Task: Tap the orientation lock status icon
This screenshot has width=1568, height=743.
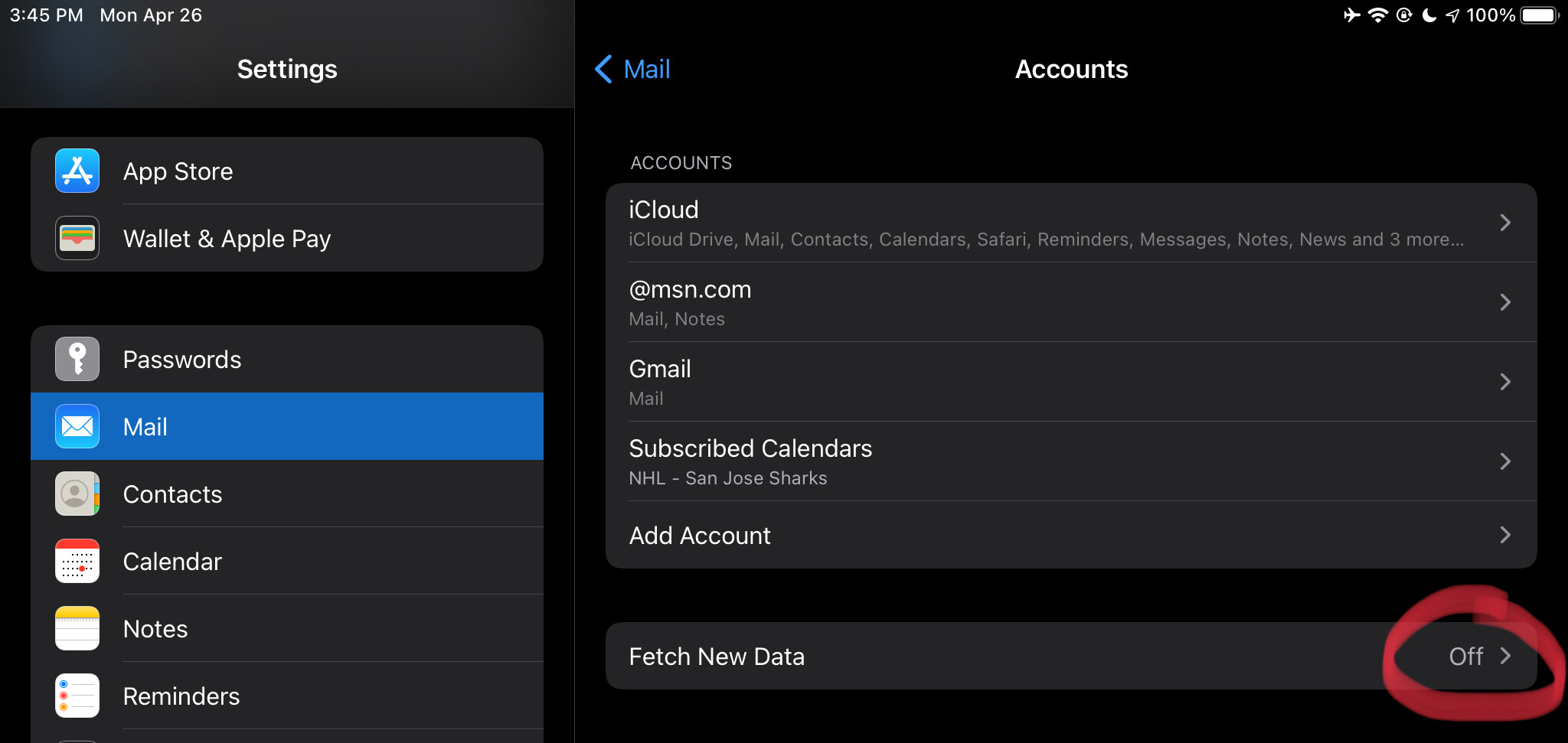Action: pyautogui.click(x=1404, y=15)
